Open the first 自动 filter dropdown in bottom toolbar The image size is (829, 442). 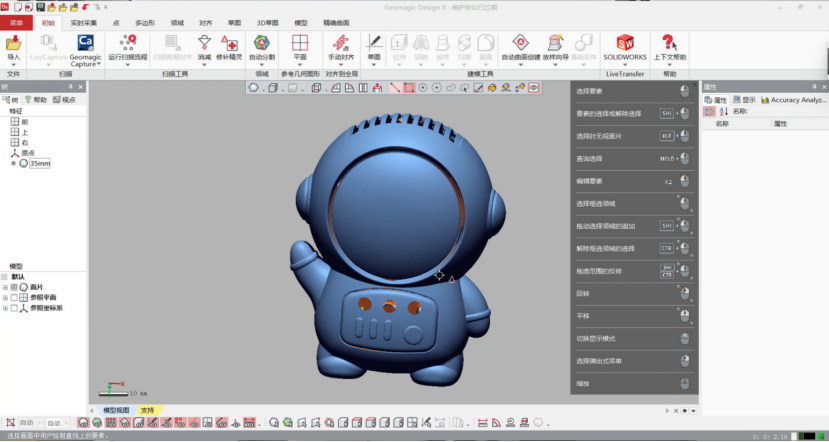click(x=30, y=423)
